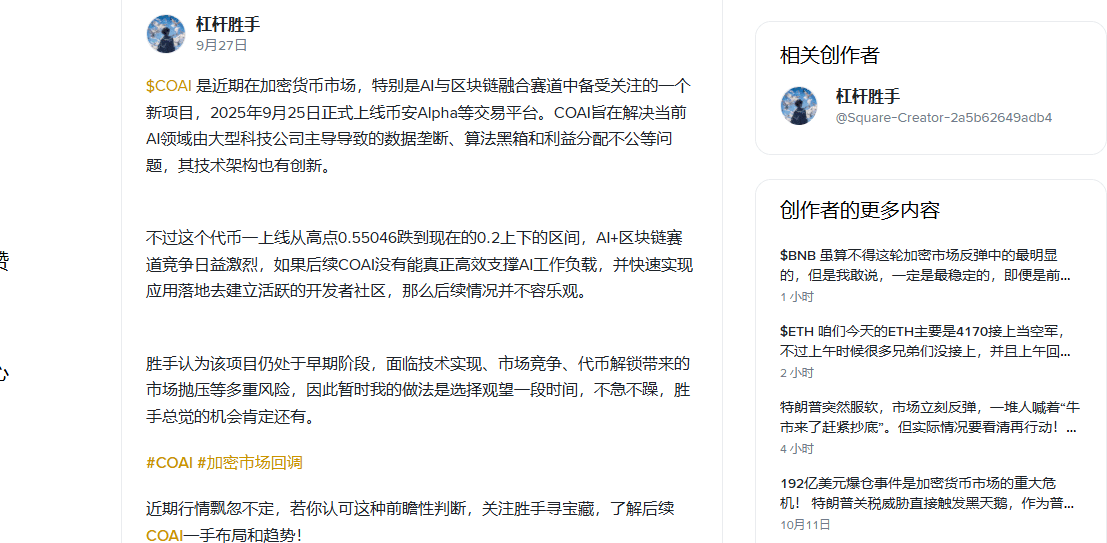The height and width of the screenshot is (543, 1107).
Task: Open the $COAI ticker link at post start
Action: pyautogui.click(x=169, y=86)
